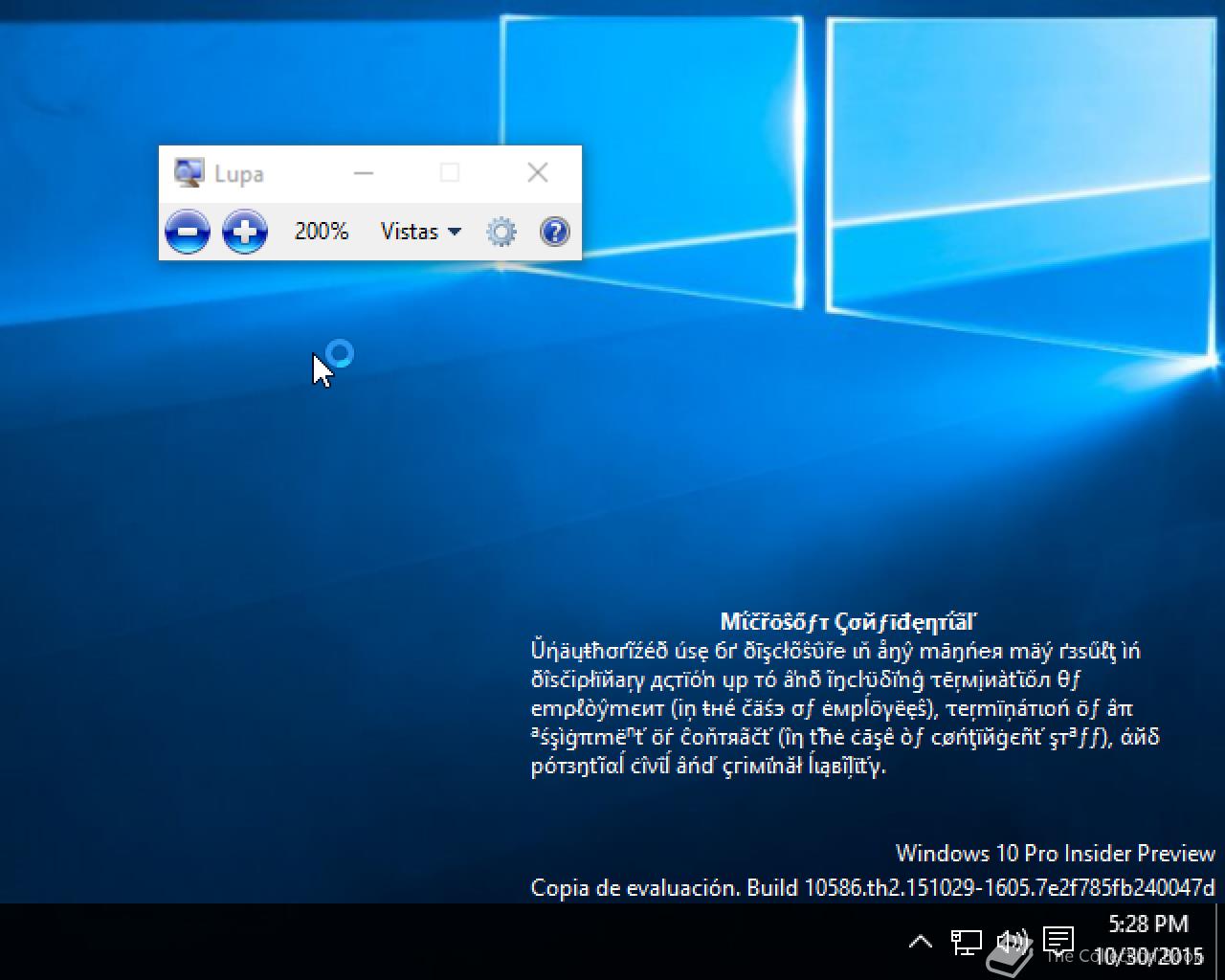The height and width of the screenshot is (980, 1225).
Task: Zoom in with the Lupa plus button
Action: [245, 232]
